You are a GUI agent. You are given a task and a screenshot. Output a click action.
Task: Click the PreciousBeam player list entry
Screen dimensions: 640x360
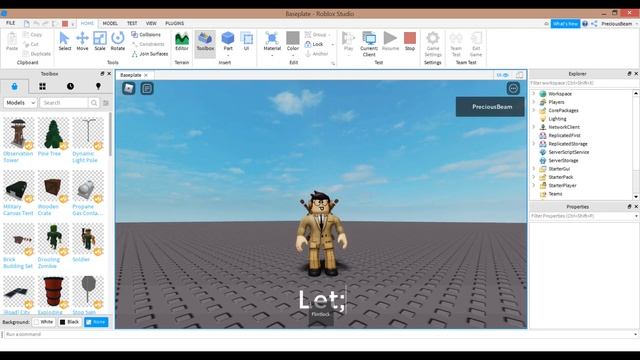click(x=490, y=107)
